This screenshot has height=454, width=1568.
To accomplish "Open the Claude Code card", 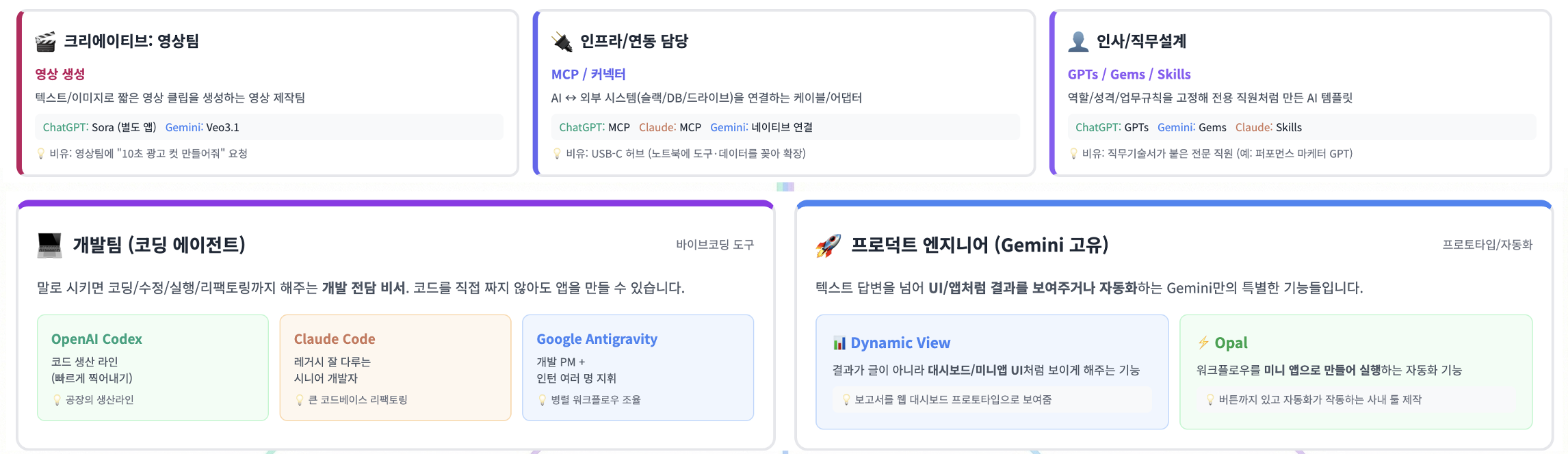I will (x=395, y=368).
